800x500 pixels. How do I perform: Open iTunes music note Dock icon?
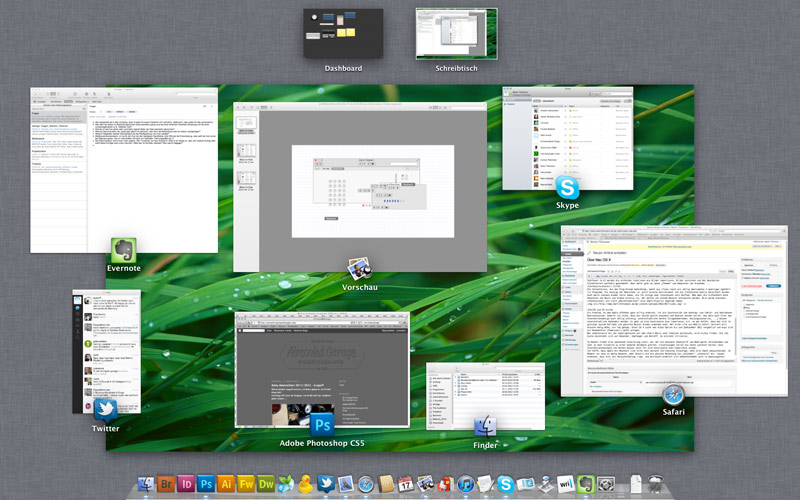click(466, 484)
